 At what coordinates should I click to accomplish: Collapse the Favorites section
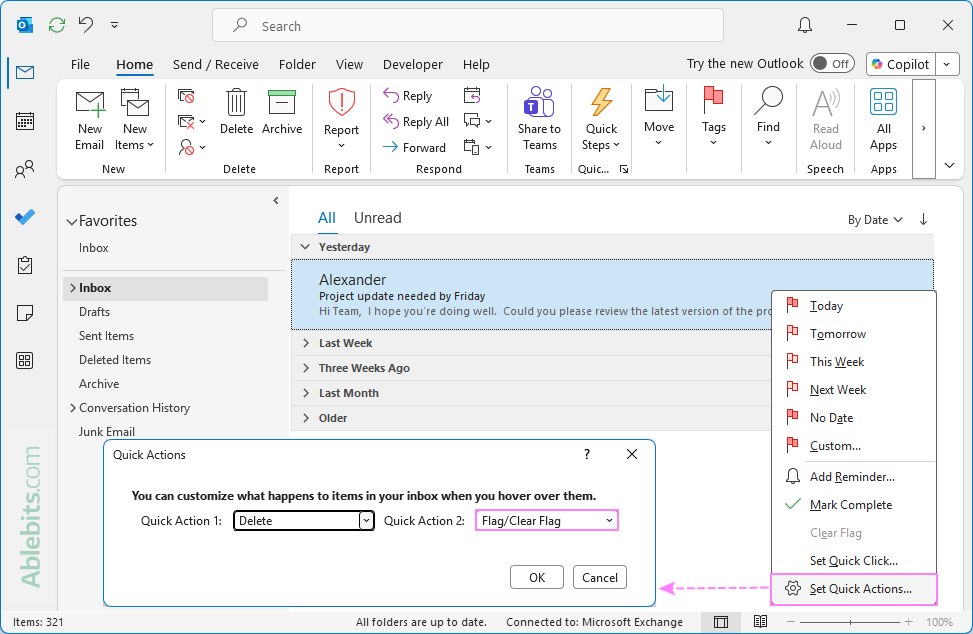pyautogui.click(x=72, y=221)
